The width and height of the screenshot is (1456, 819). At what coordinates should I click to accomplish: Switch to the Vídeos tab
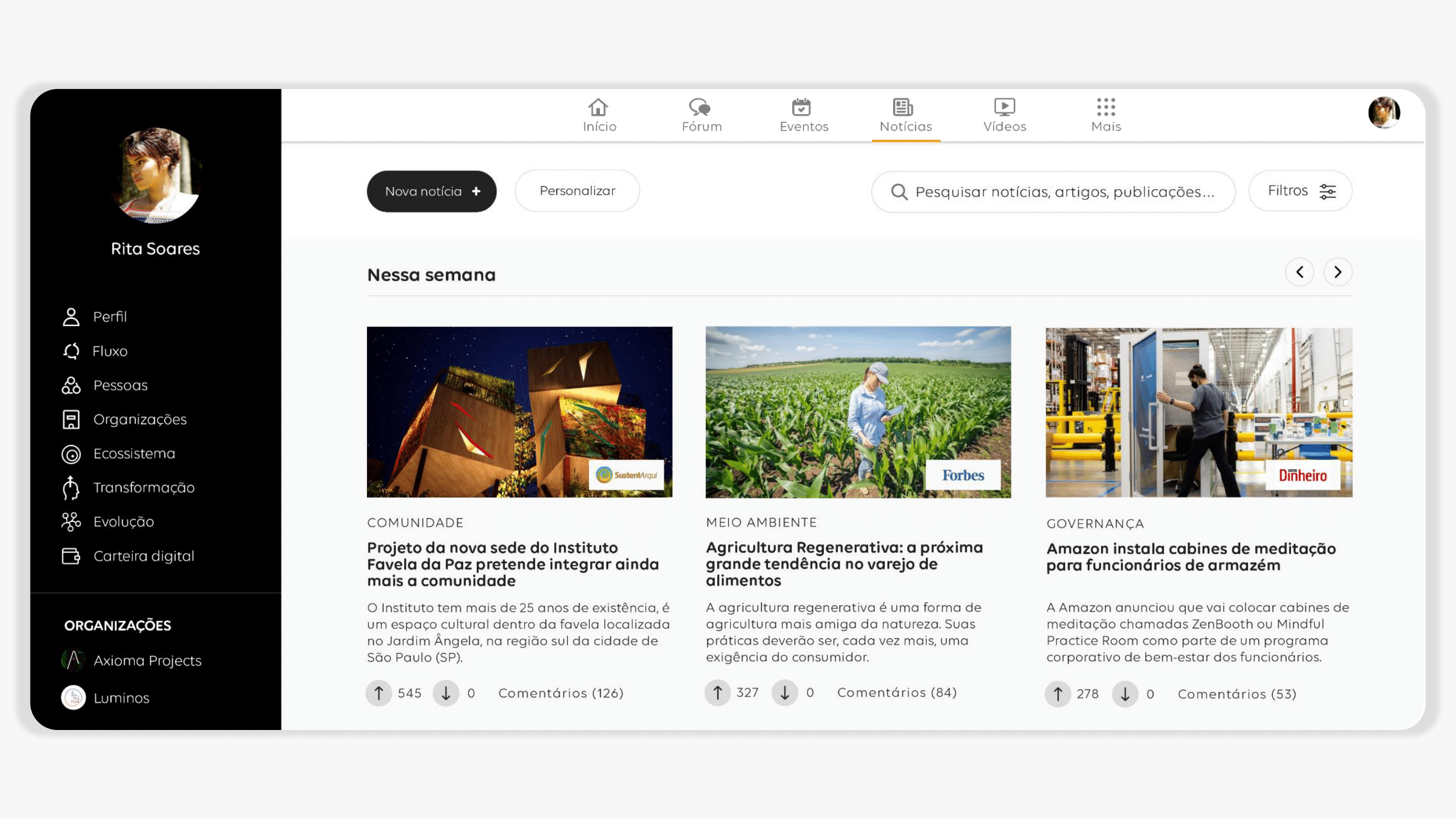[x=1004, y=115]
